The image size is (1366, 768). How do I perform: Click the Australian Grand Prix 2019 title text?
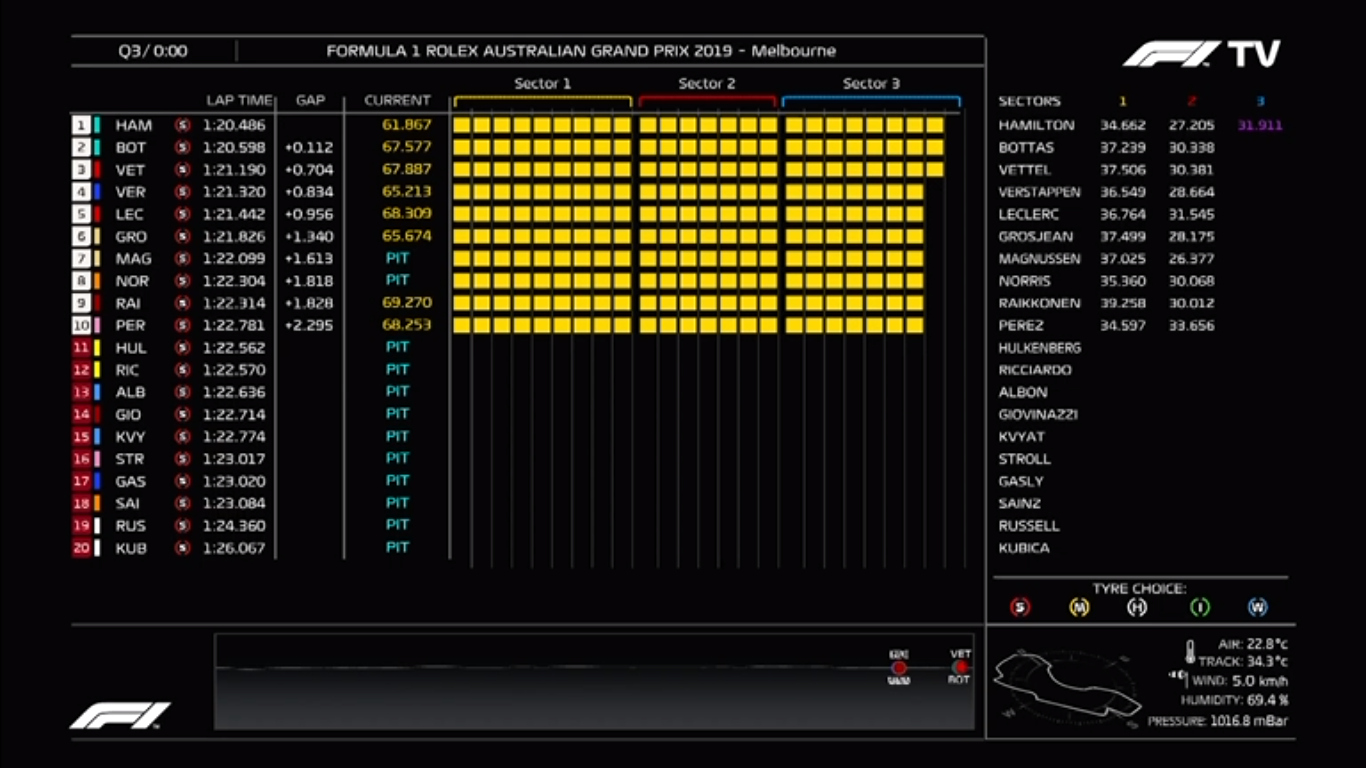pos(581,51)
